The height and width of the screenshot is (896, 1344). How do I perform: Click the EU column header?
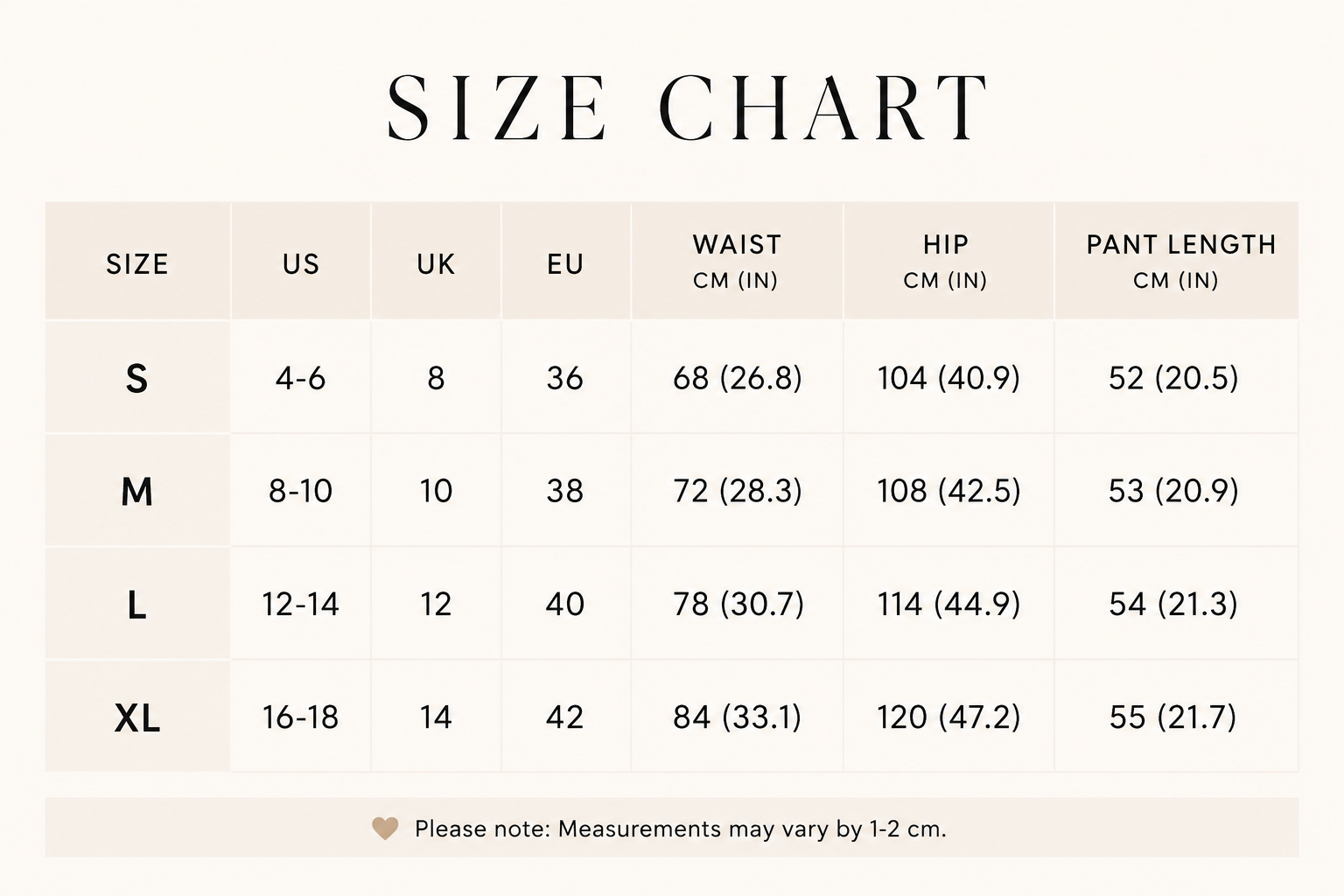[565, 264]
